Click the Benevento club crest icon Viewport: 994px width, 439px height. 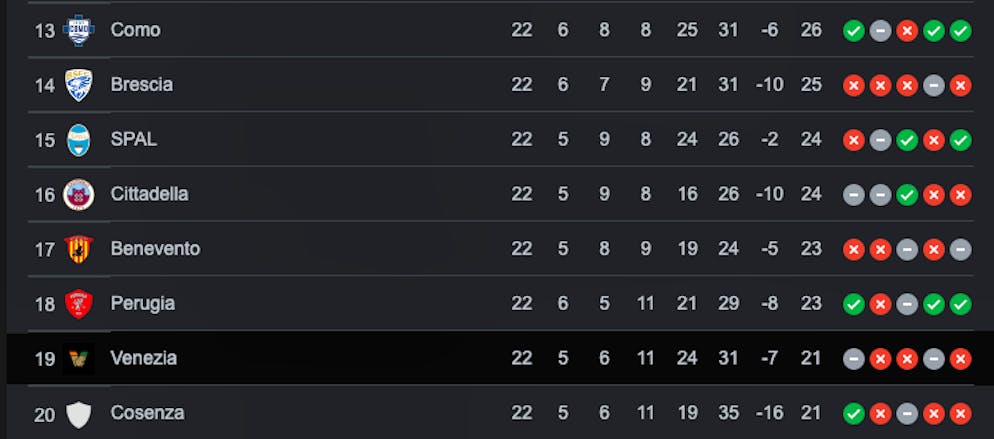78,249
